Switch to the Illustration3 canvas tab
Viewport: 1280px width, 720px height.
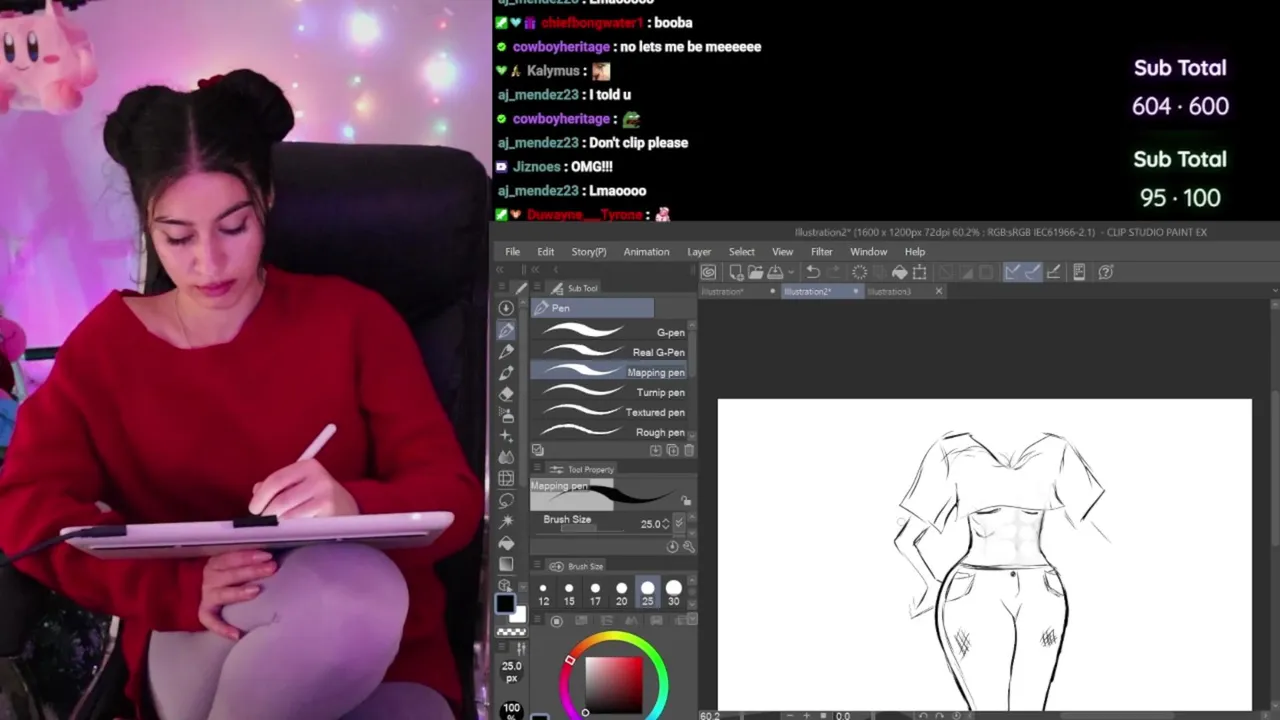pos(890,292)
